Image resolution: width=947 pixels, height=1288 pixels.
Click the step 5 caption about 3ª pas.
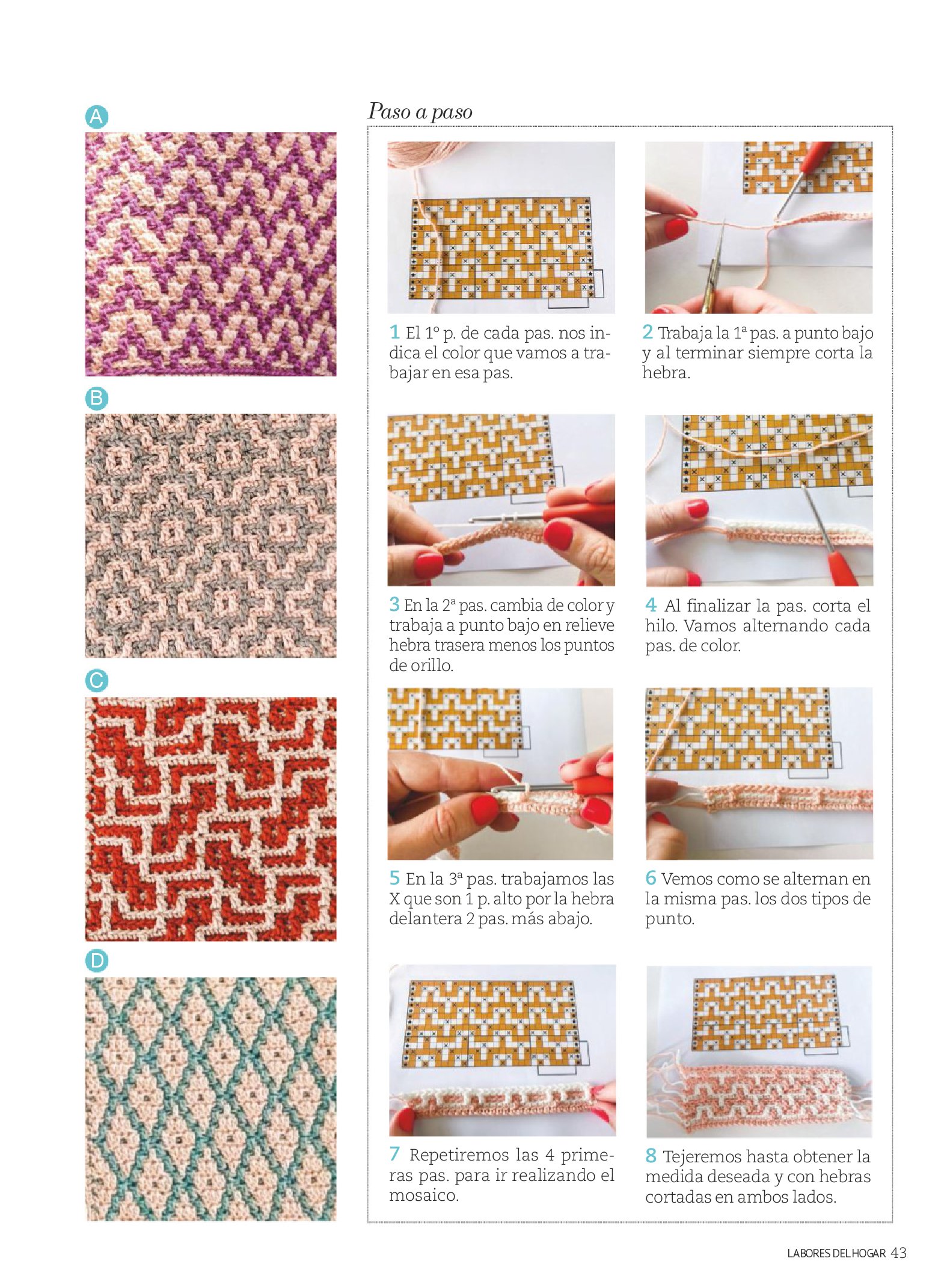(x=501, y=898)
